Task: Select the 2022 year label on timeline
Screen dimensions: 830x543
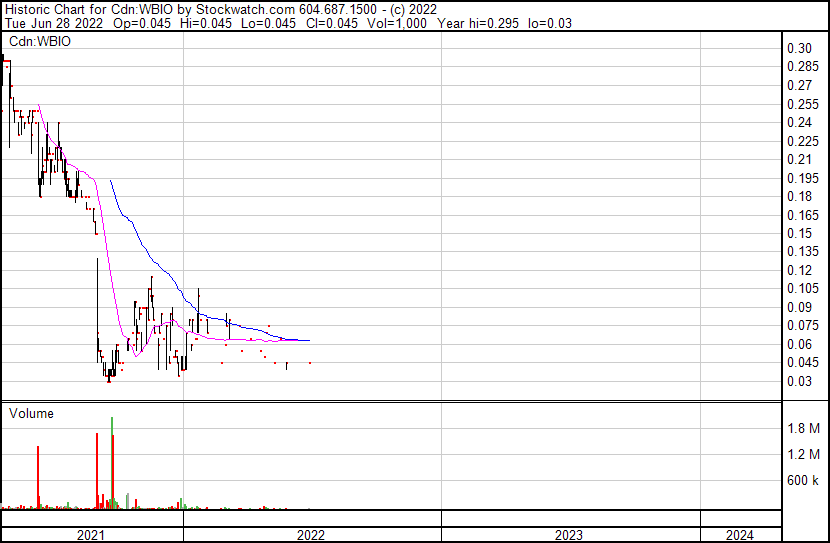Action: (x=312, y=535)
